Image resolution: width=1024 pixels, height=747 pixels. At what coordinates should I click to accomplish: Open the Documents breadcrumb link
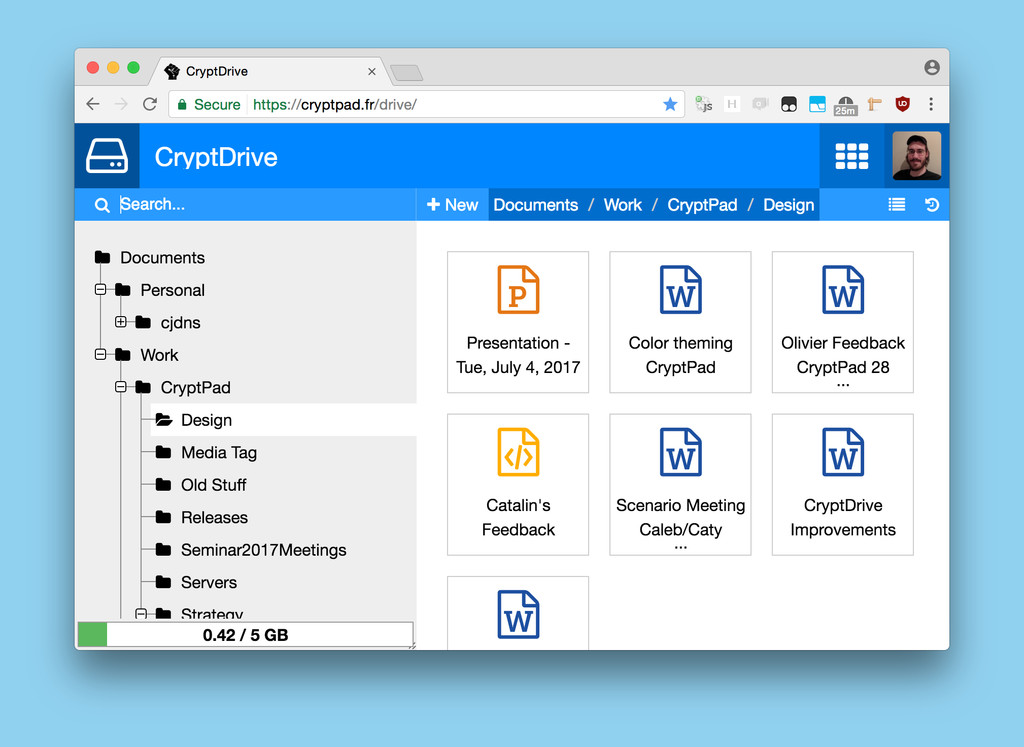point(536,204)
